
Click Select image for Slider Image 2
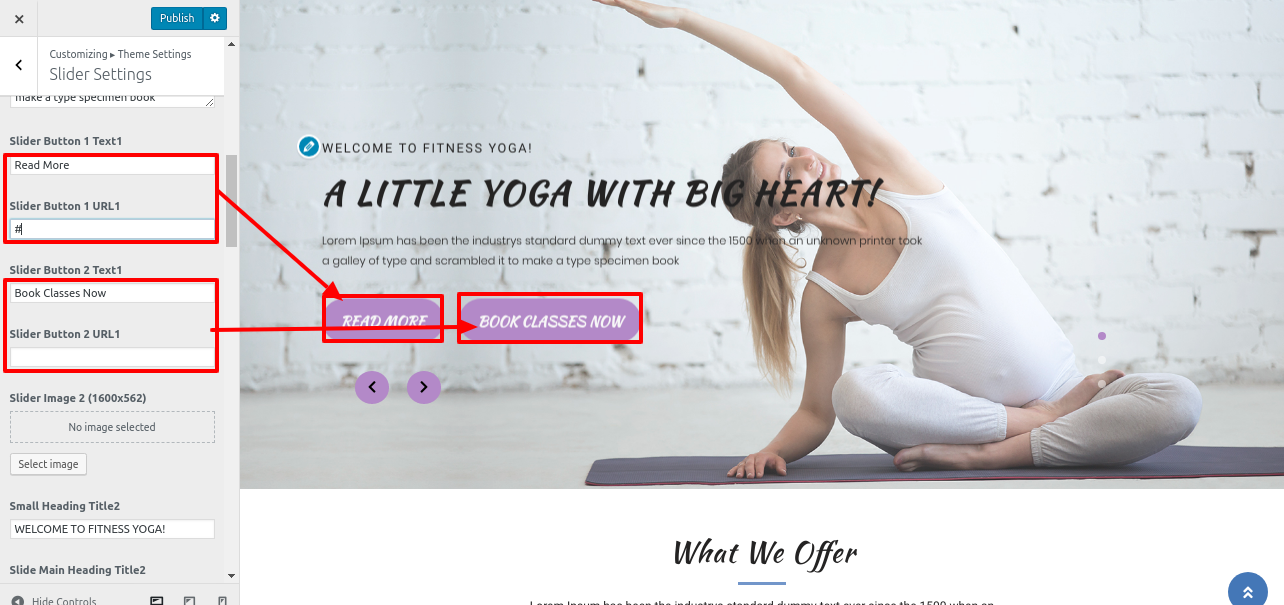click(x=48, y=464)
